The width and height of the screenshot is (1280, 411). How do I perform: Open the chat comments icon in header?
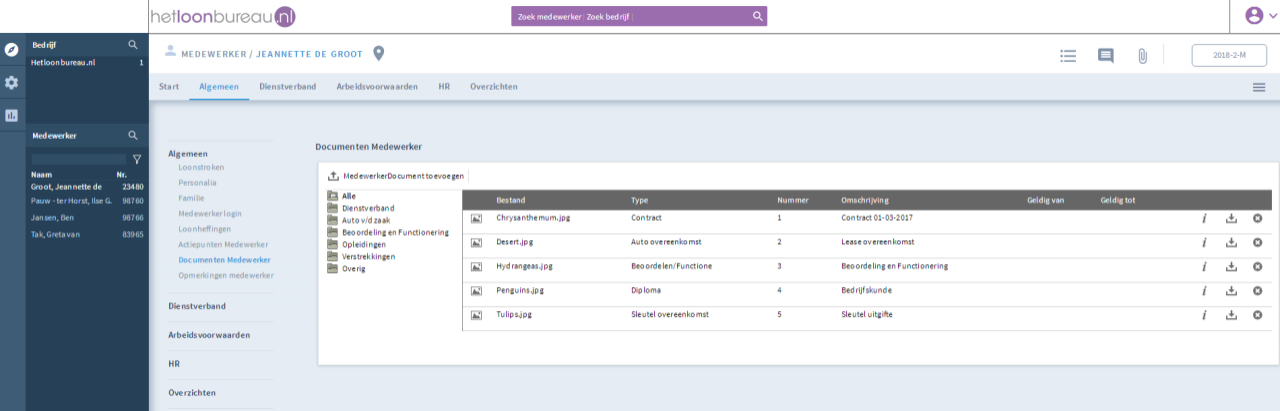coord(1105,56)
